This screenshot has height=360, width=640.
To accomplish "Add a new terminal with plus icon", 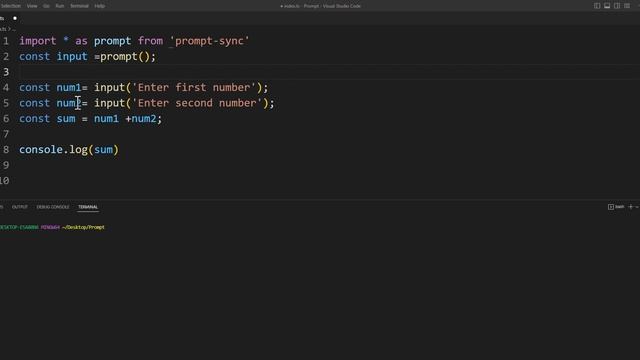I will (631, 207).
